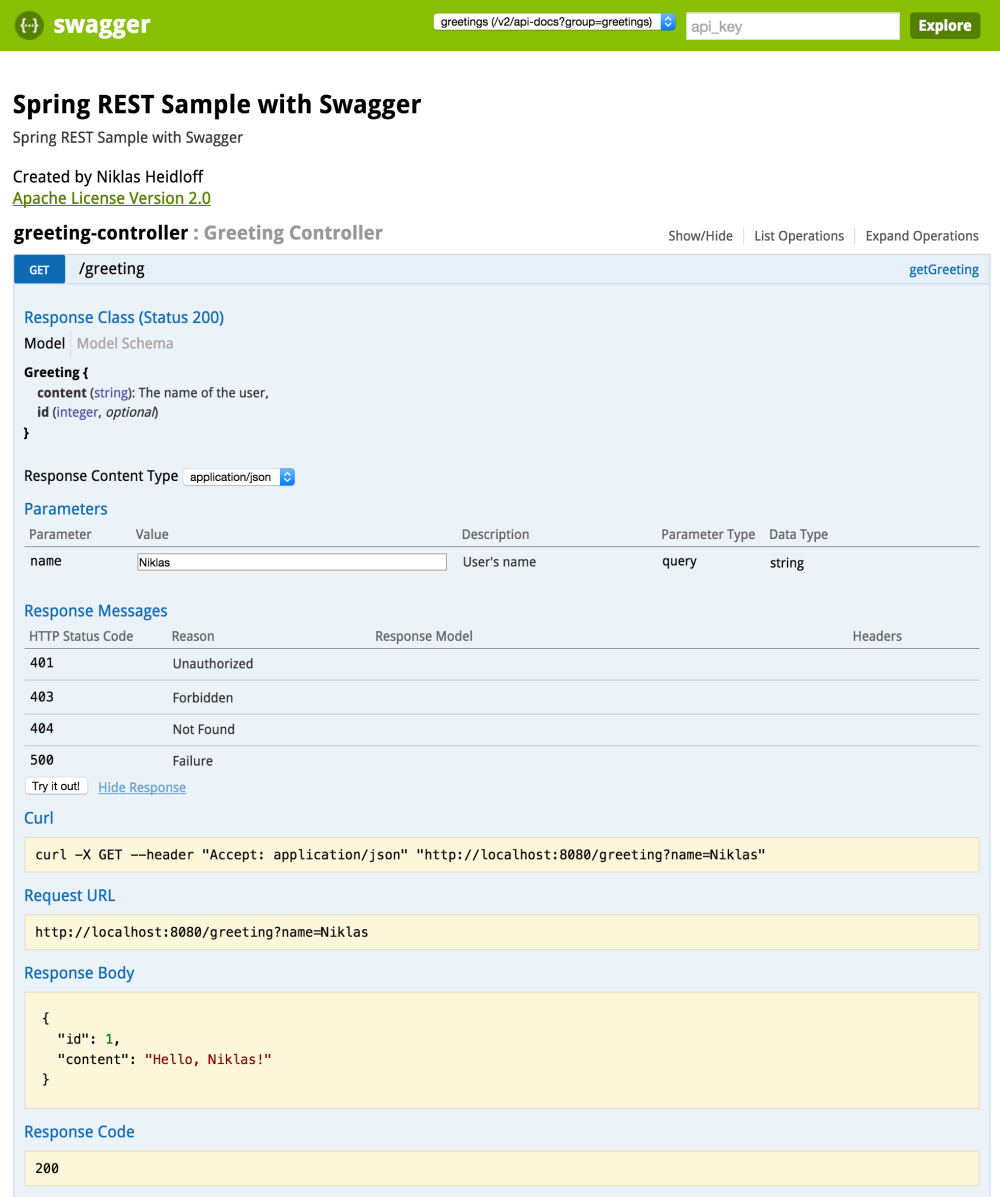Click the Unauthorized reason cell

point(213,664)
